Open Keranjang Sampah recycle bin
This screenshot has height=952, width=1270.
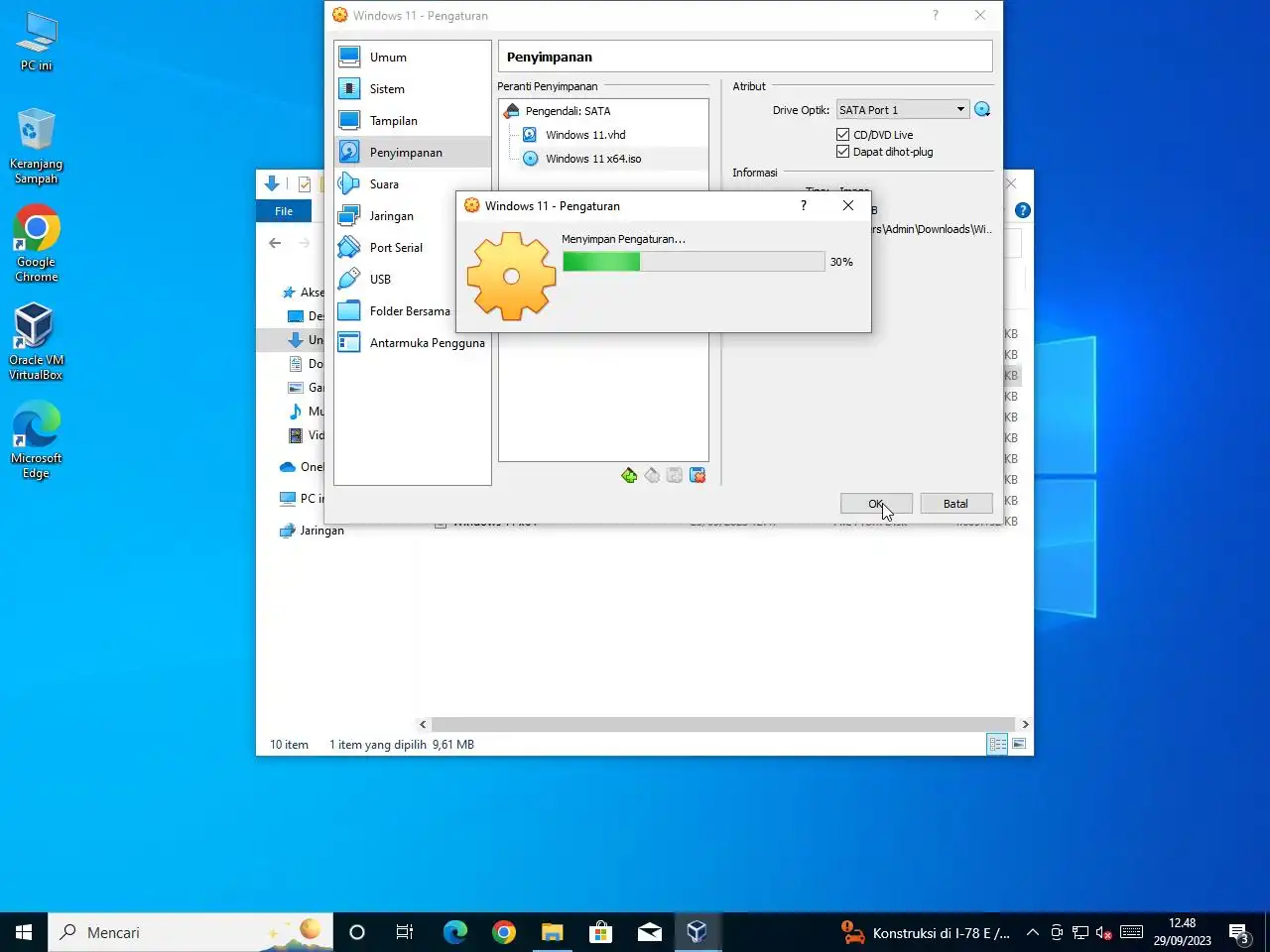(x=37, y=146)
